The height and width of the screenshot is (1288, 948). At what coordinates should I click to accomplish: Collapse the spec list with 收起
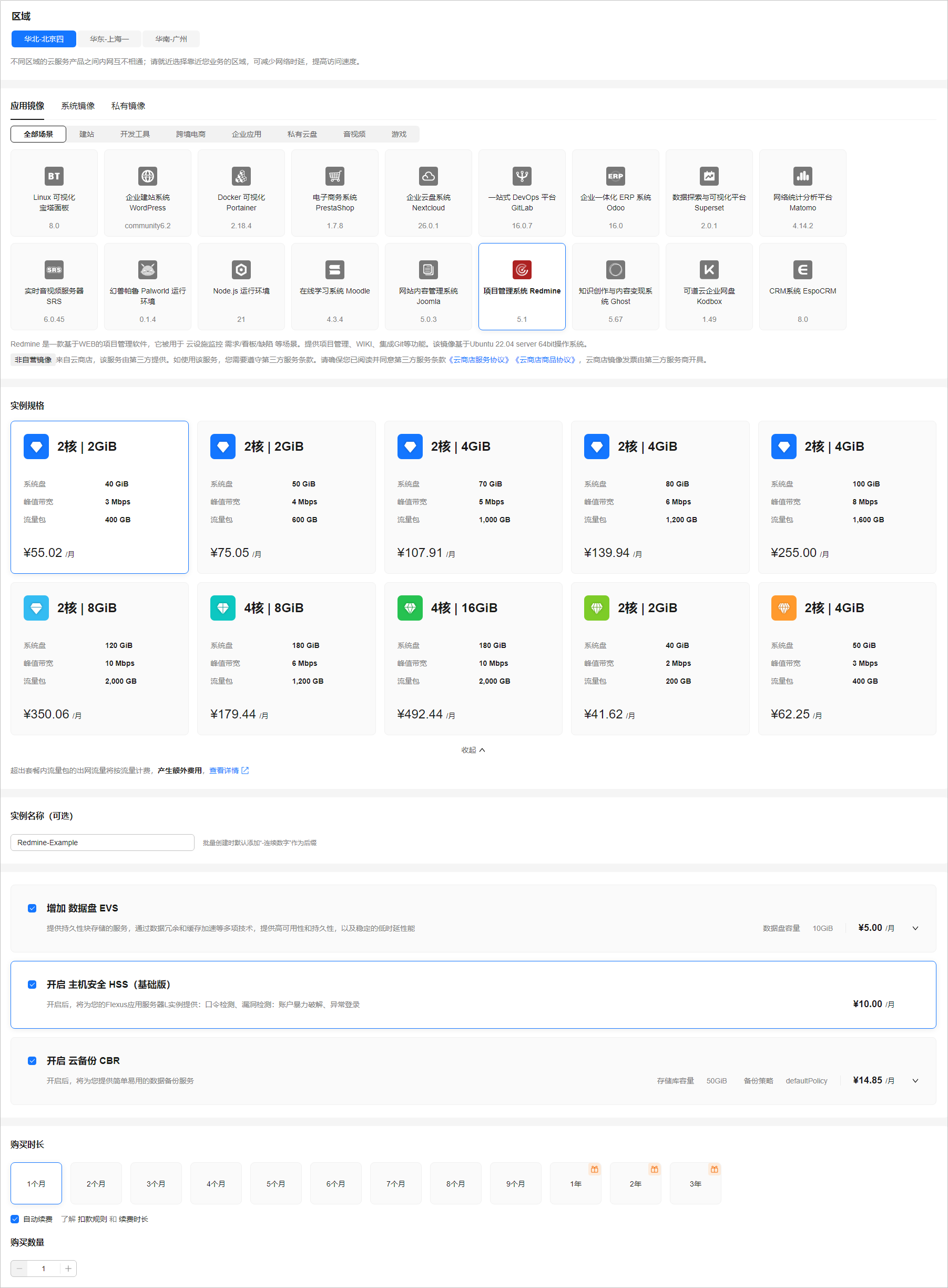(473, 750)
